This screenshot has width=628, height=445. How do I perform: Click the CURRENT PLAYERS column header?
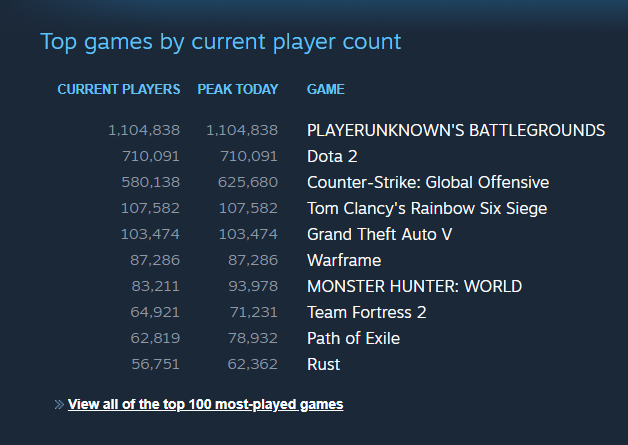click(119, 89)
